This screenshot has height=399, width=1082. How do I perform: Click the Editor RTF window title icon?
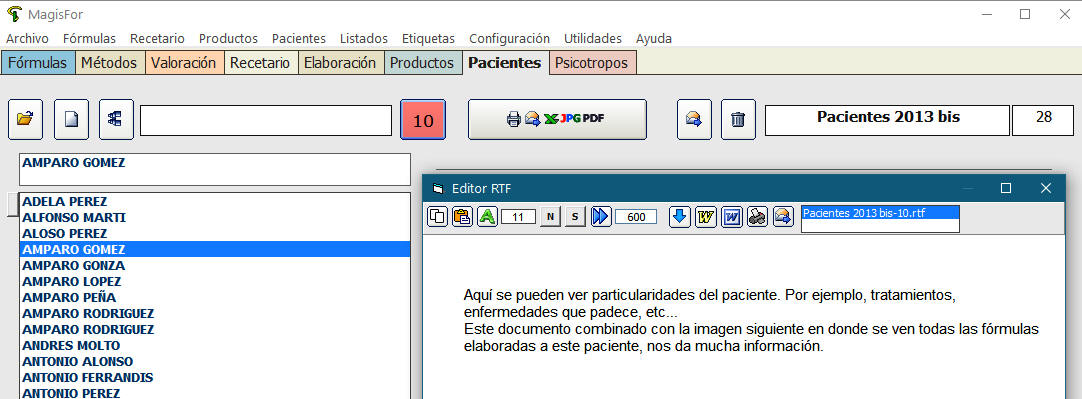tap(437, 188)
